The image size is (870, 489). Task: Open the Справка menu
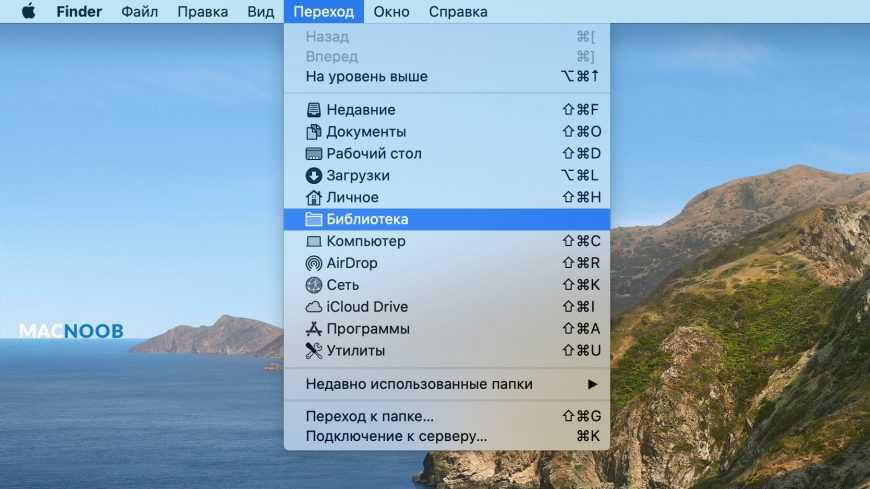[458, 12]
